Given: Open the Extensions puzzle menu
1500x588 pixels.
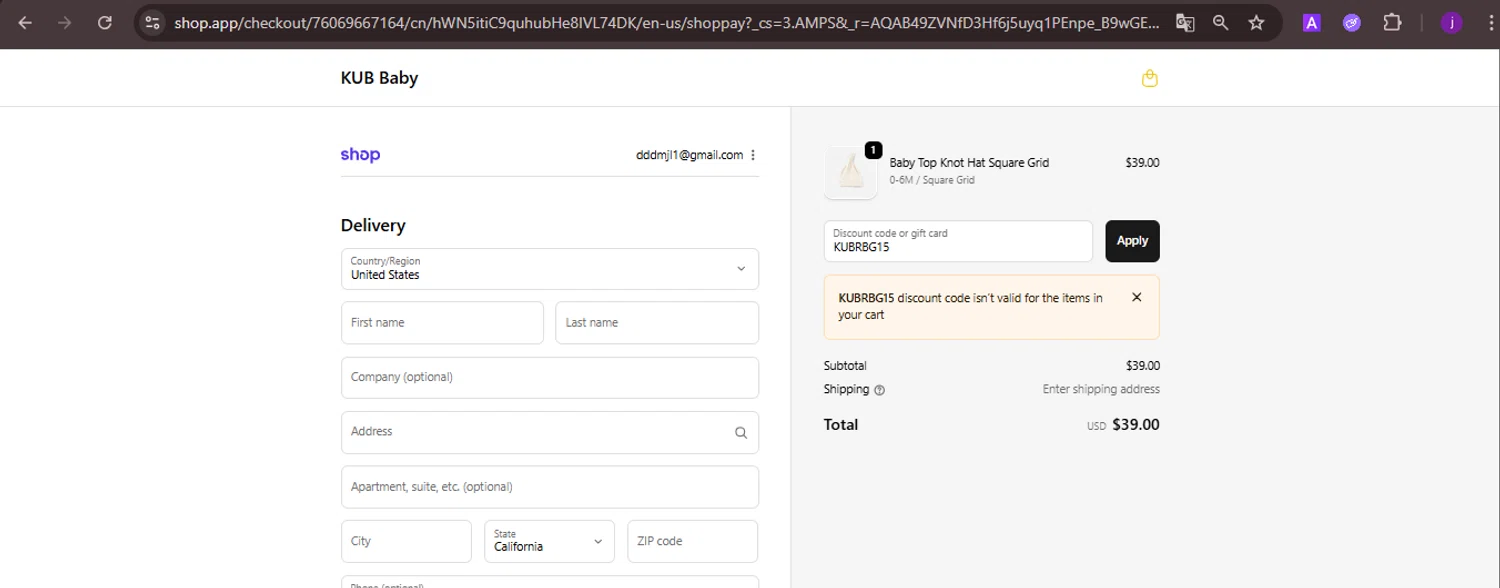Looking at the screenshot, I should (x=1392, y=22).
